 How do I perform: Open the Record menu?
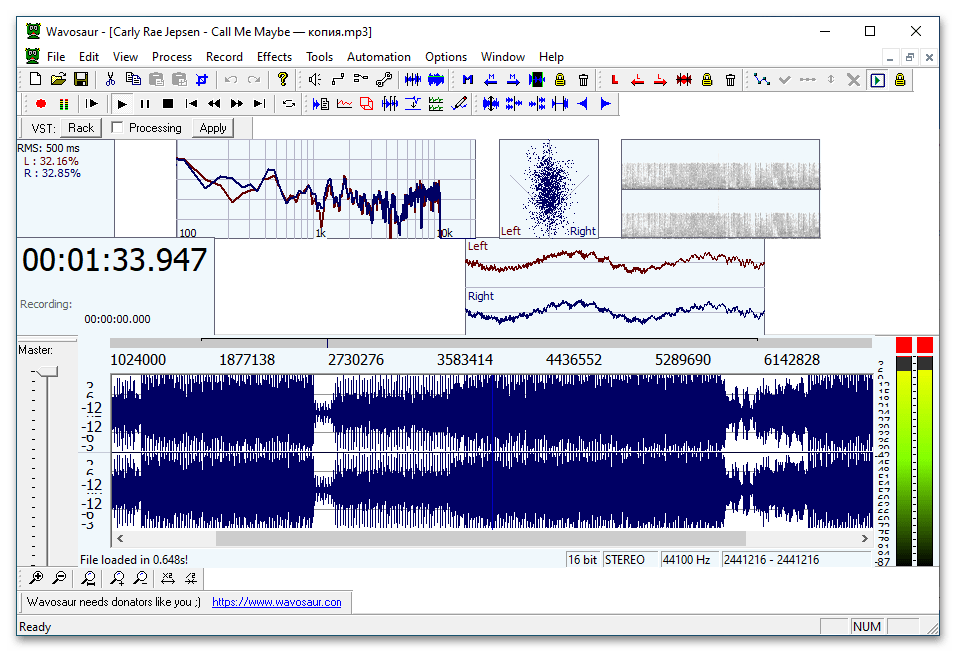click(x=224, y=57)
